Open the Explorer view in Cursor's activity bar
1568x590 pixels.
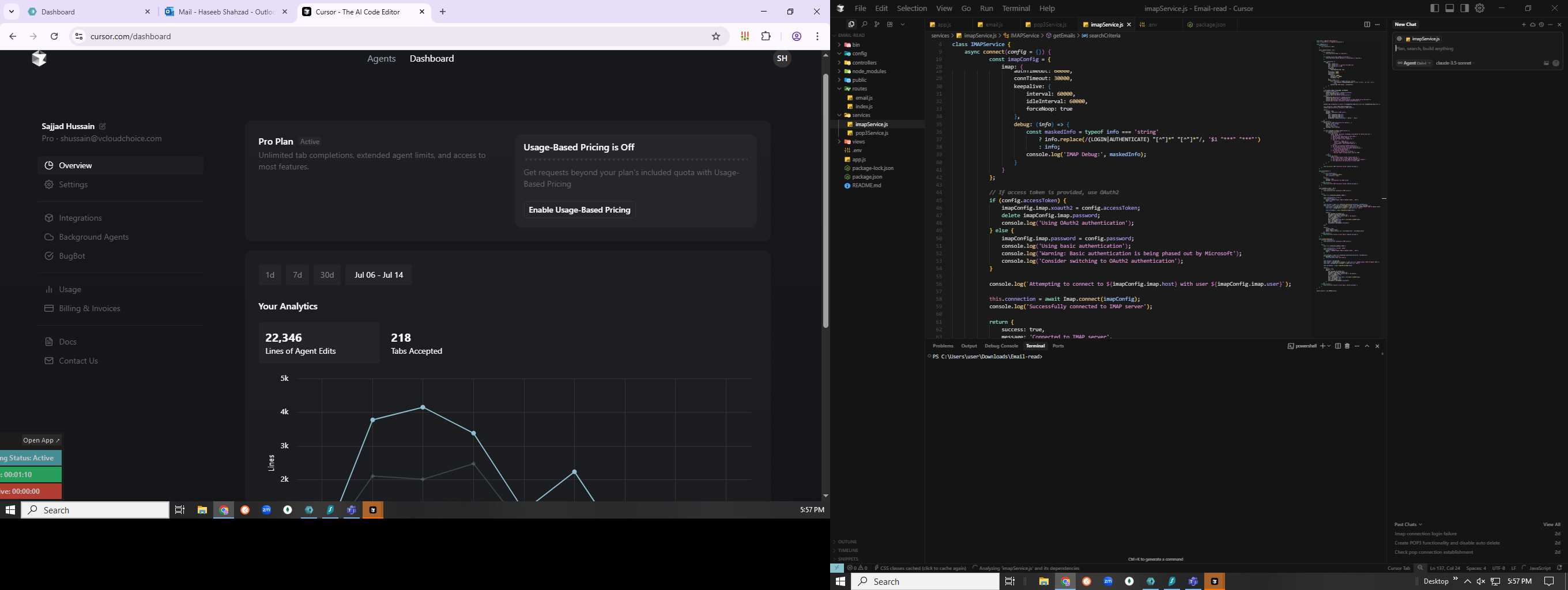[851, 24]
